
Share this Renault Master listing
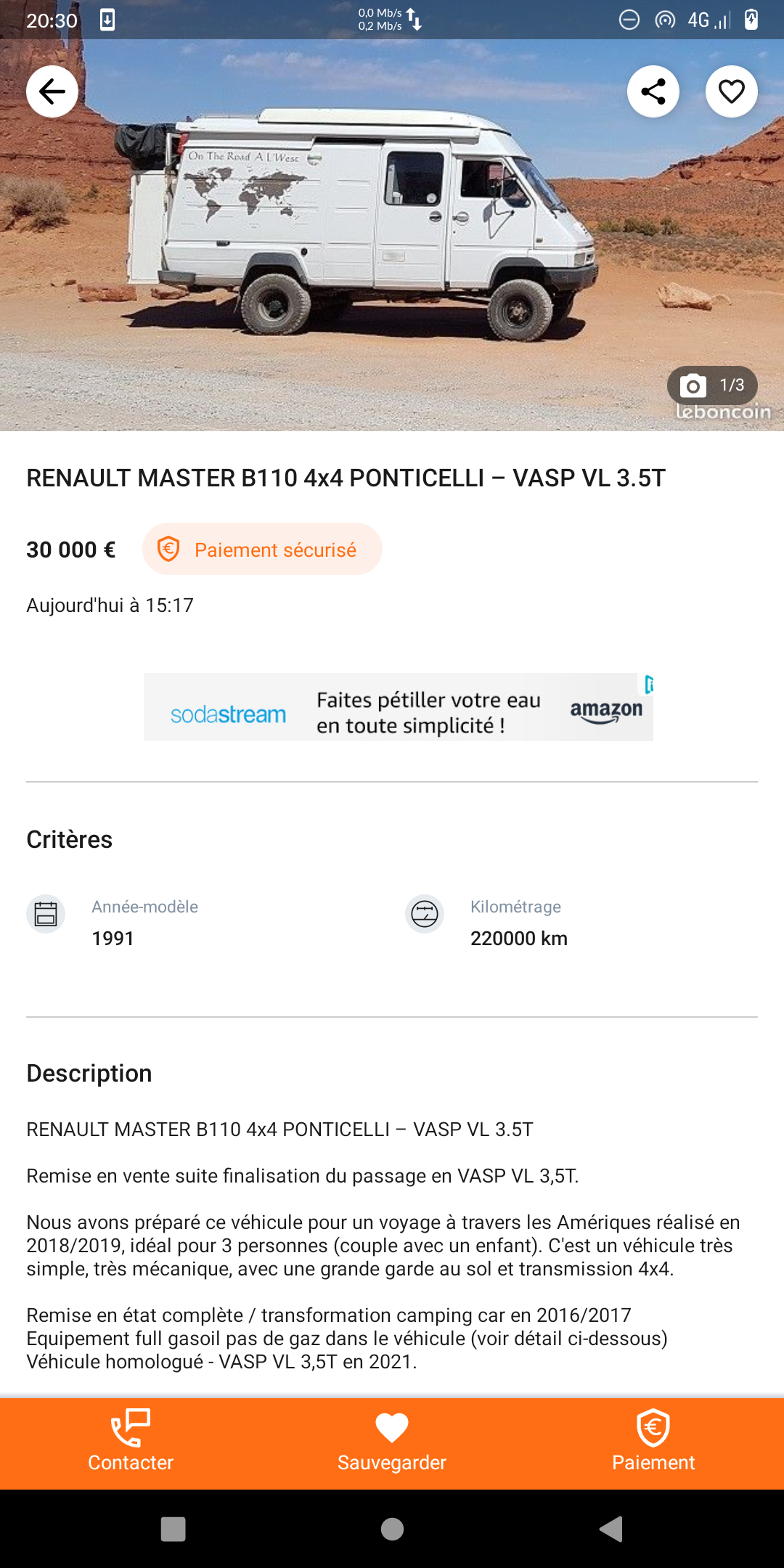(x=653, y=91)
